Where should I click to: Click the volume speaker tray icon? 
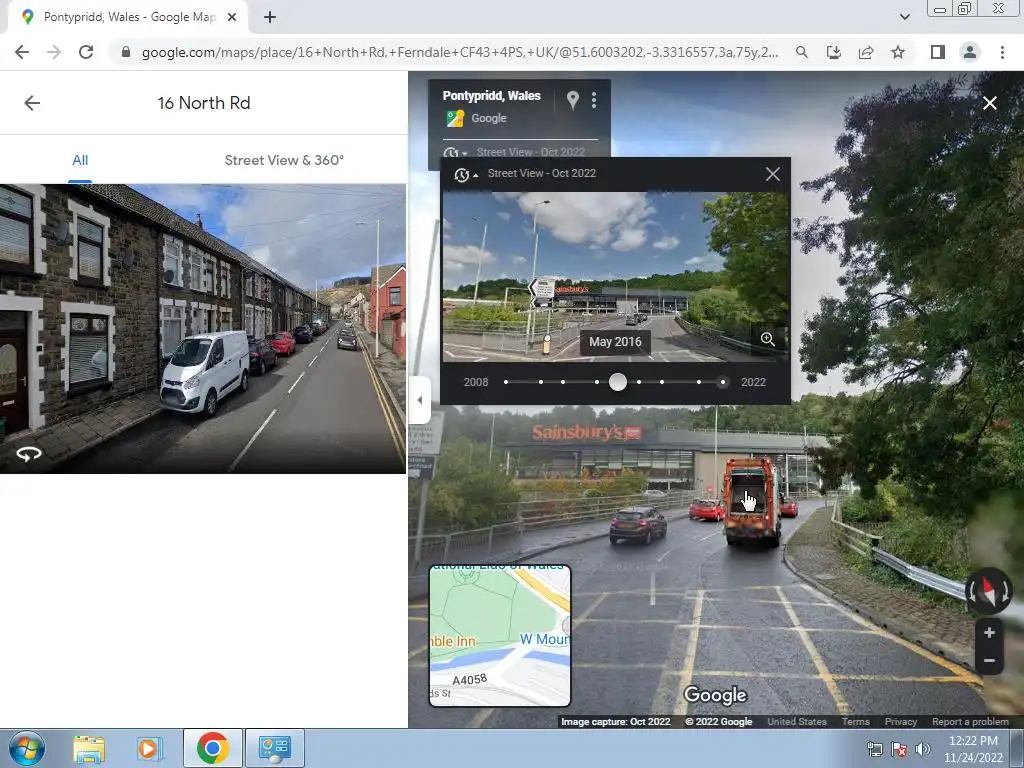coord(922,748)
